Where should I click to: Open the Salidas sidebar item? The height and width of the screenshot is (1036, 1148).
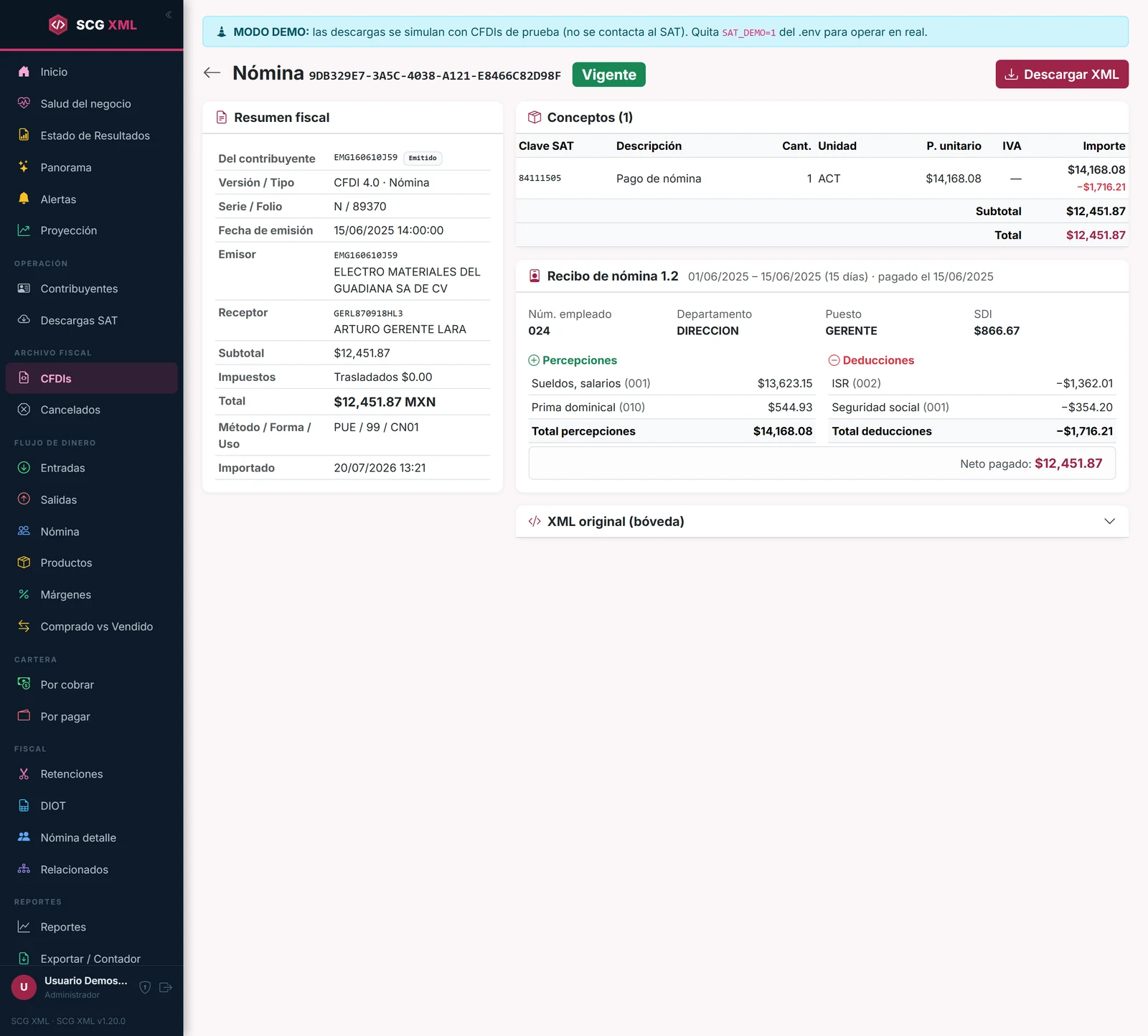(92, 499)
